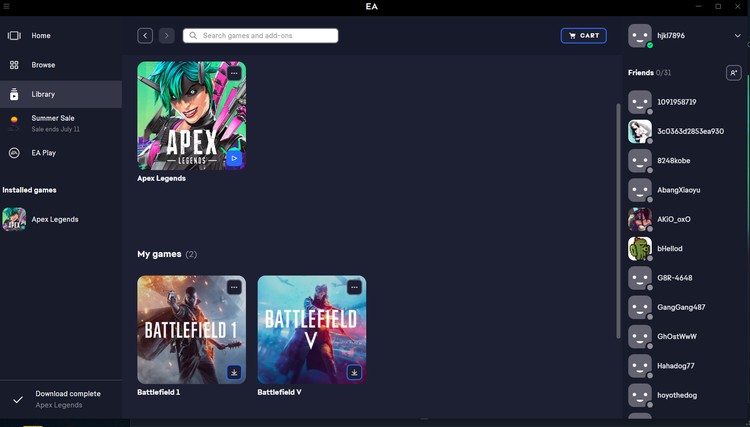Select friend GangGang487
750x427 pixels.
(685, 307)
